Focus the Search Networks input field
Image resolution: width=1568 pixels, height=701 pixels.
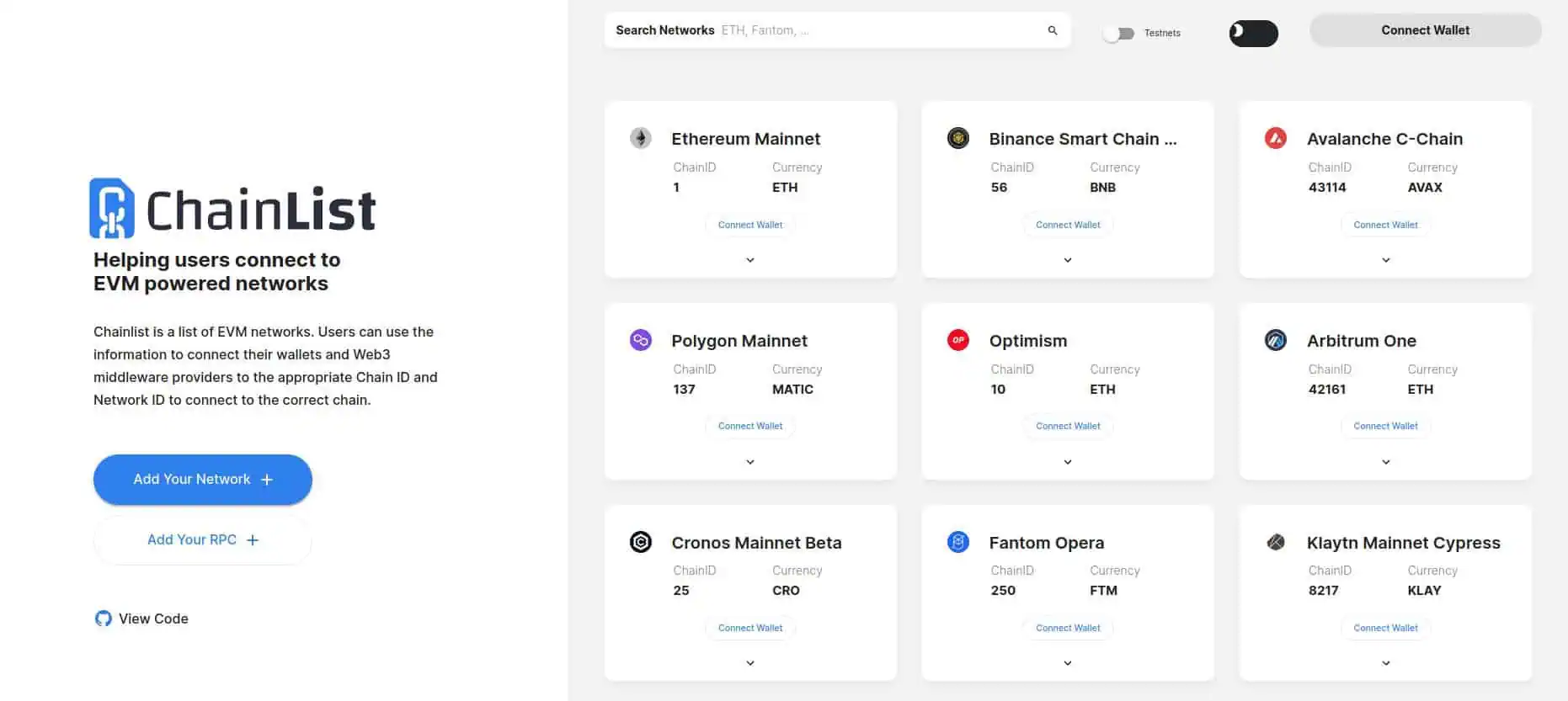[x=837, y=30]
